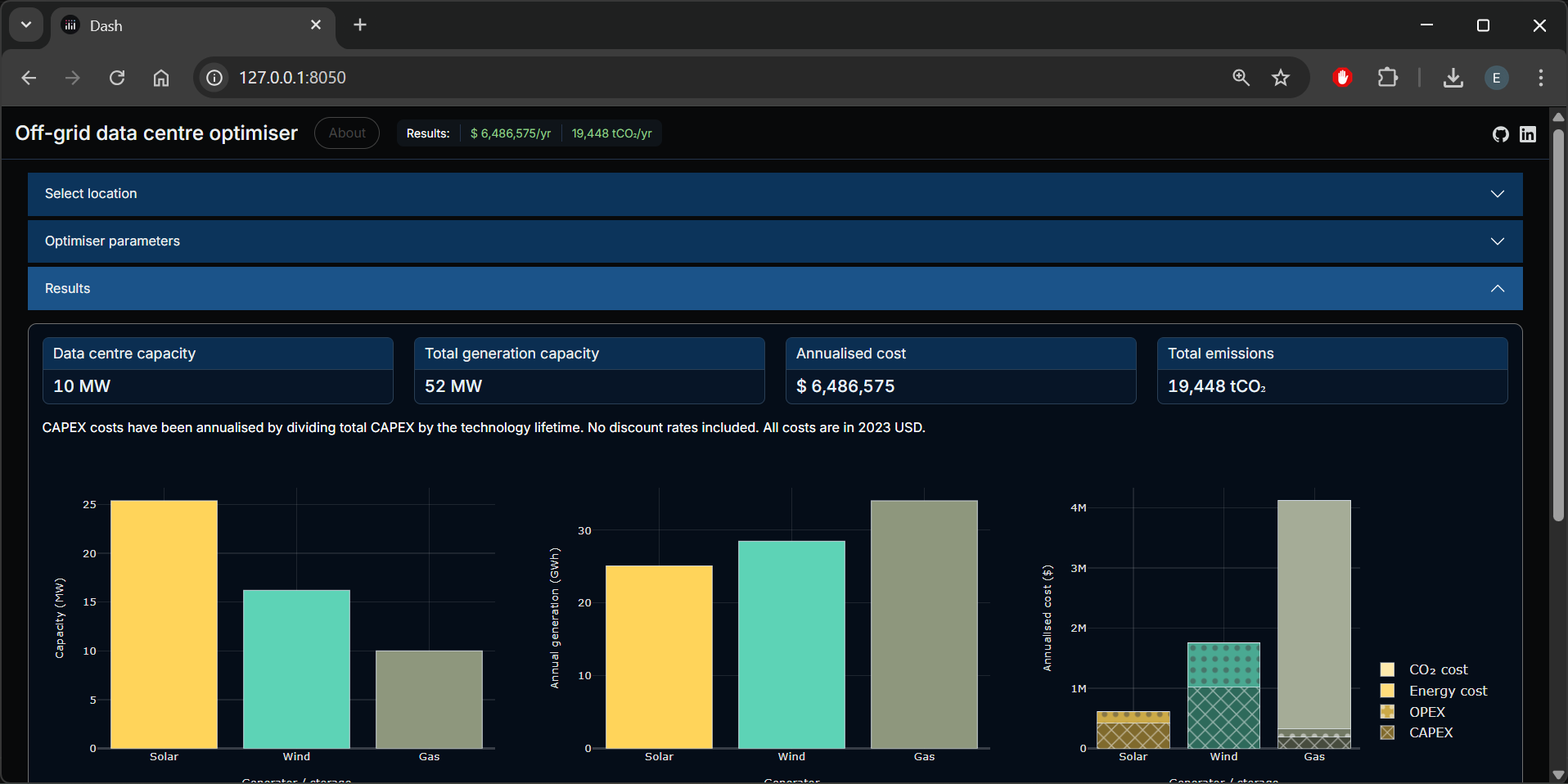Reload the page
Image resolution: width=1568 pixels, height=784 pixels.
click(116, 78)
